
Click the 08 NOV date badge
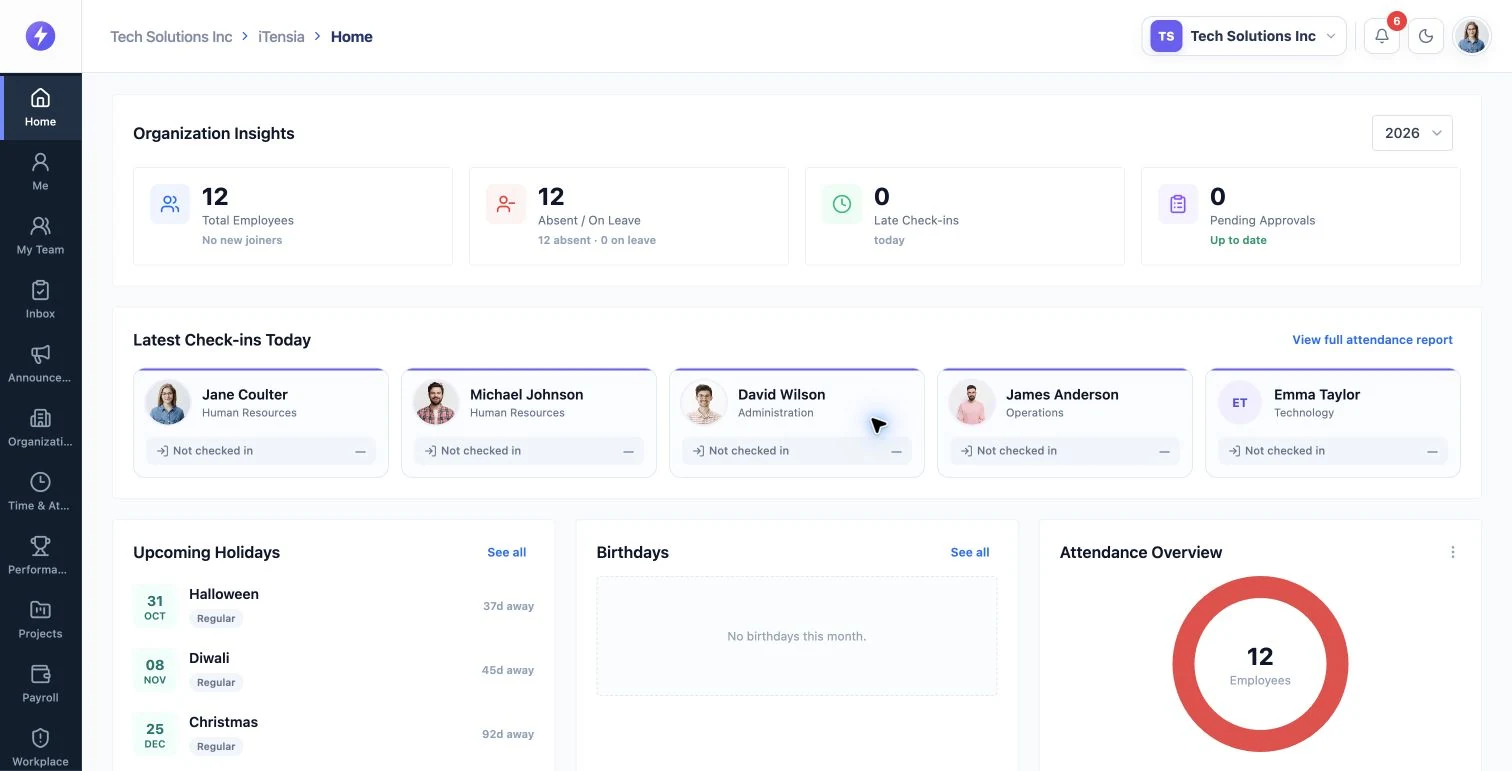point(155,671)
